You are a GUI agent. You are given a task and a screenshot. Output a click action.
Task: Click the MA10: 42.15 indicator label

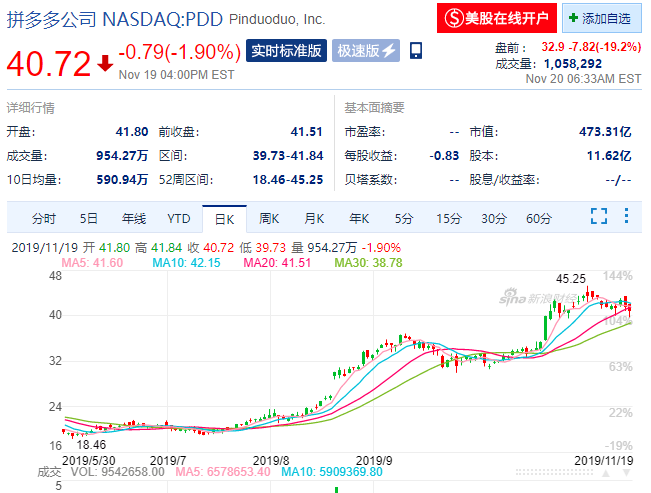[186, 263]
